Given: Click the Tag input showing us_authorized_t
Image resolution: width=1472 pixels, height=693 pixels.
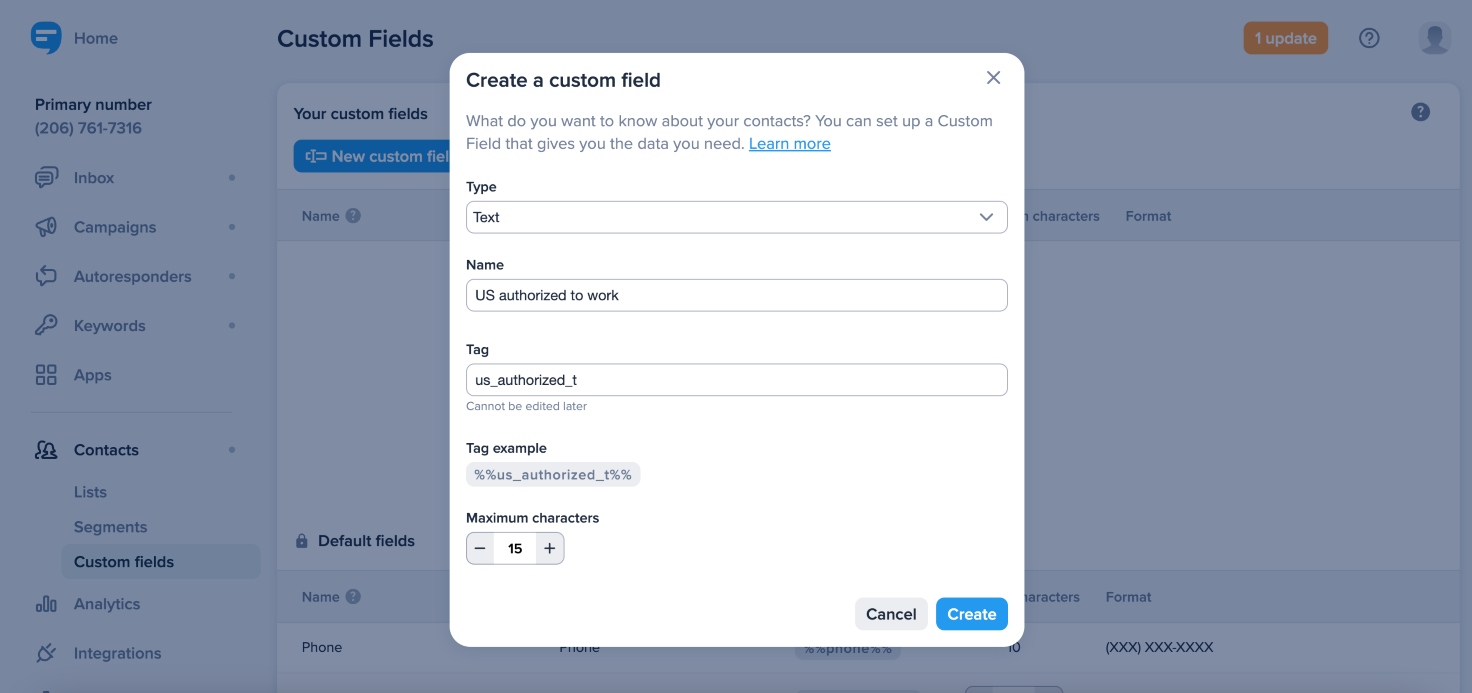Looking at the screenshot, I should (x=736, y=379).
